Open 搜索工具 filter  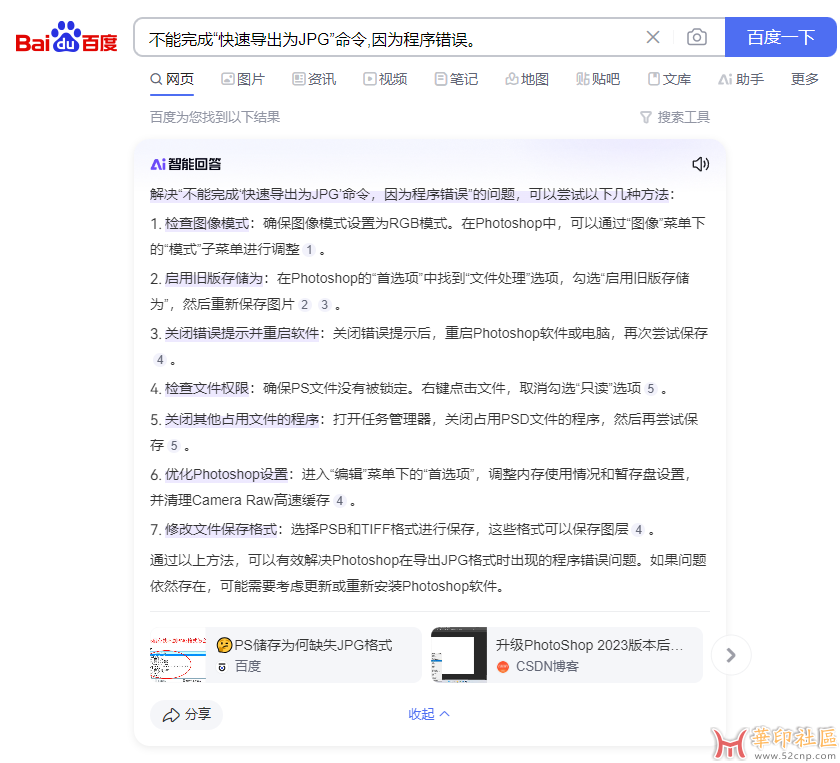[675, 117]
